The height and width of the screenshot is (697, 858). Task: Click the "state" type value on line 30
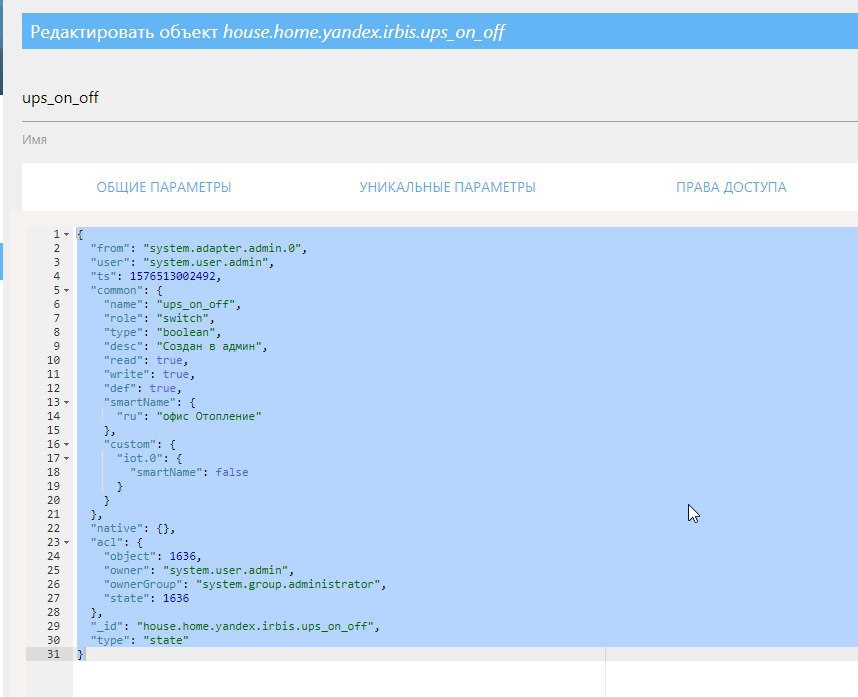pyautogui.click(x=166, y=640)
